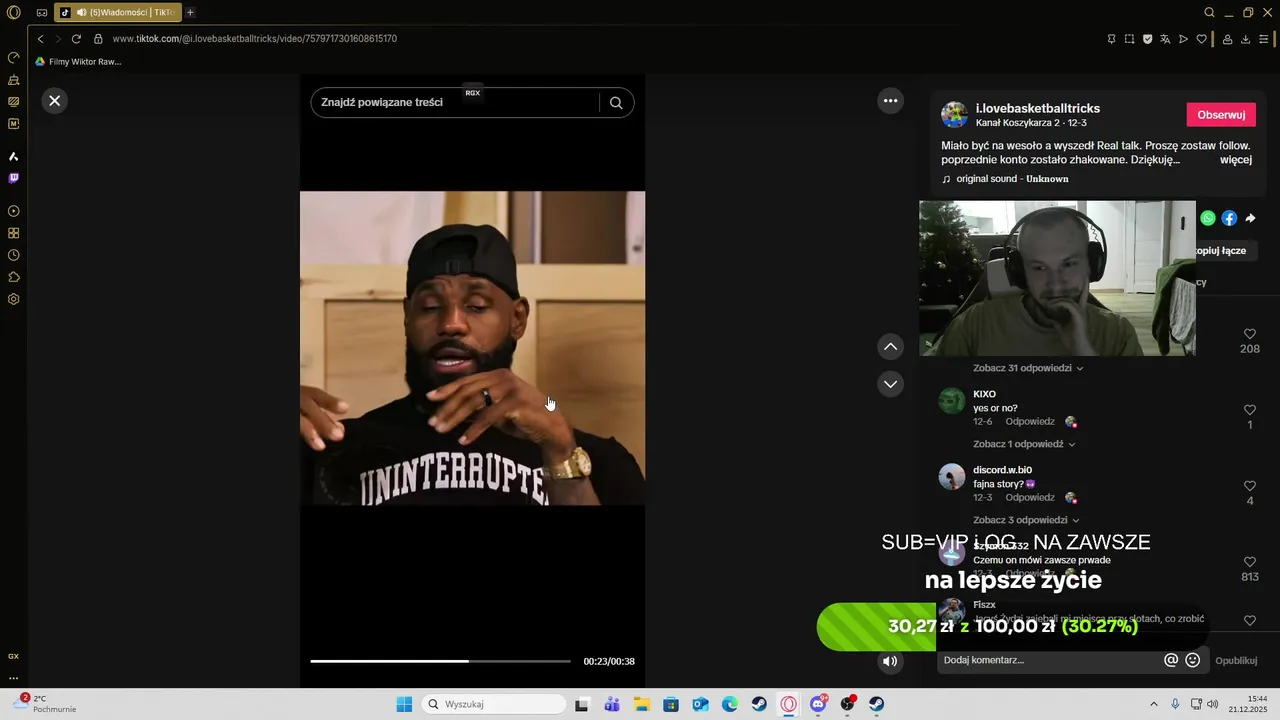Click the 'discord.w.bi0' username
Viewport: 1280px width, 720px height.
(x=1002, y=470)
